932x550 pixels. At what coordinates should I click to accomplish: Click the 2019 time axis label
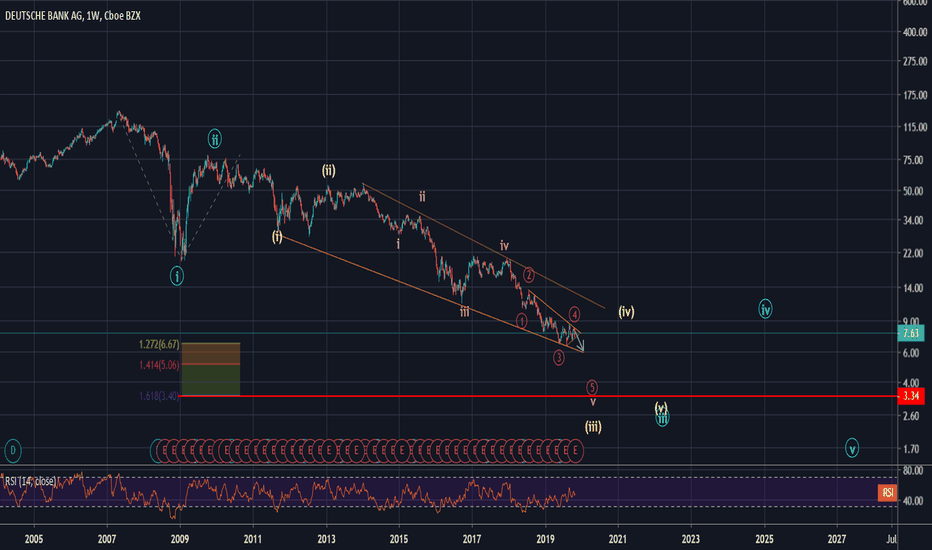(x=545, y=539)
